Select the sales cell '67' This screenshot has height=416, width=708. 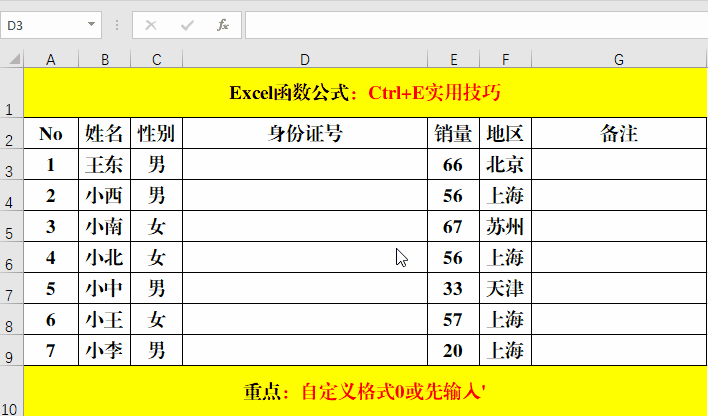[x=453, y=226]
